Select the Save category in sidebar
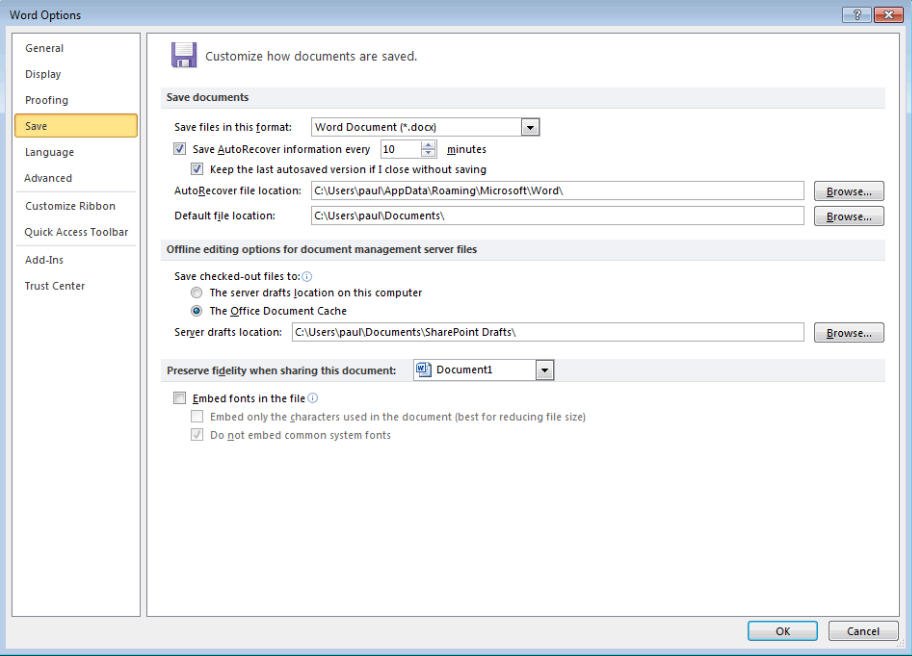 (76, 126)
